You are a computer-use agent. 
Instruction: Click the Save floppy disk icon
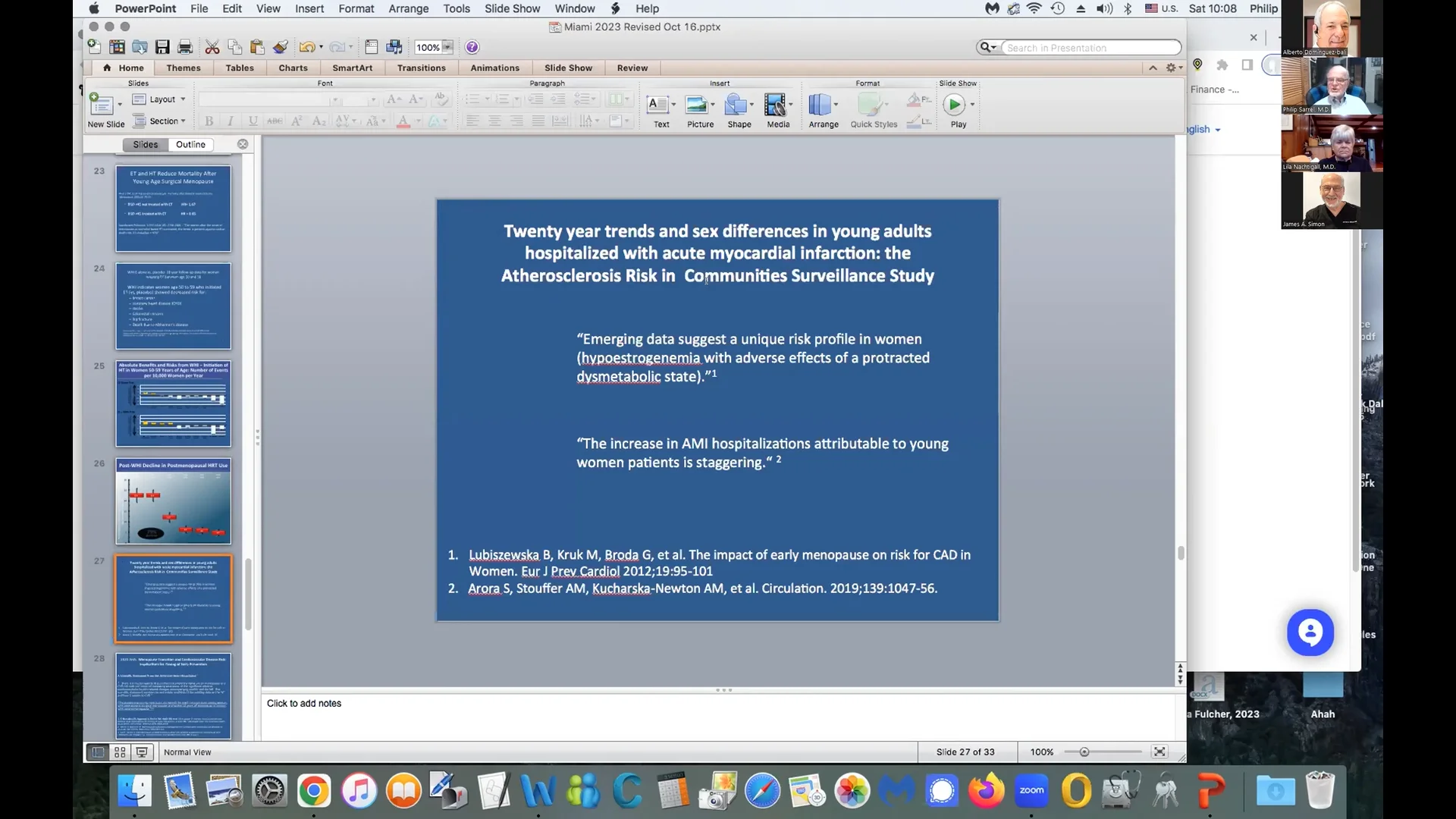click(162, 47)
